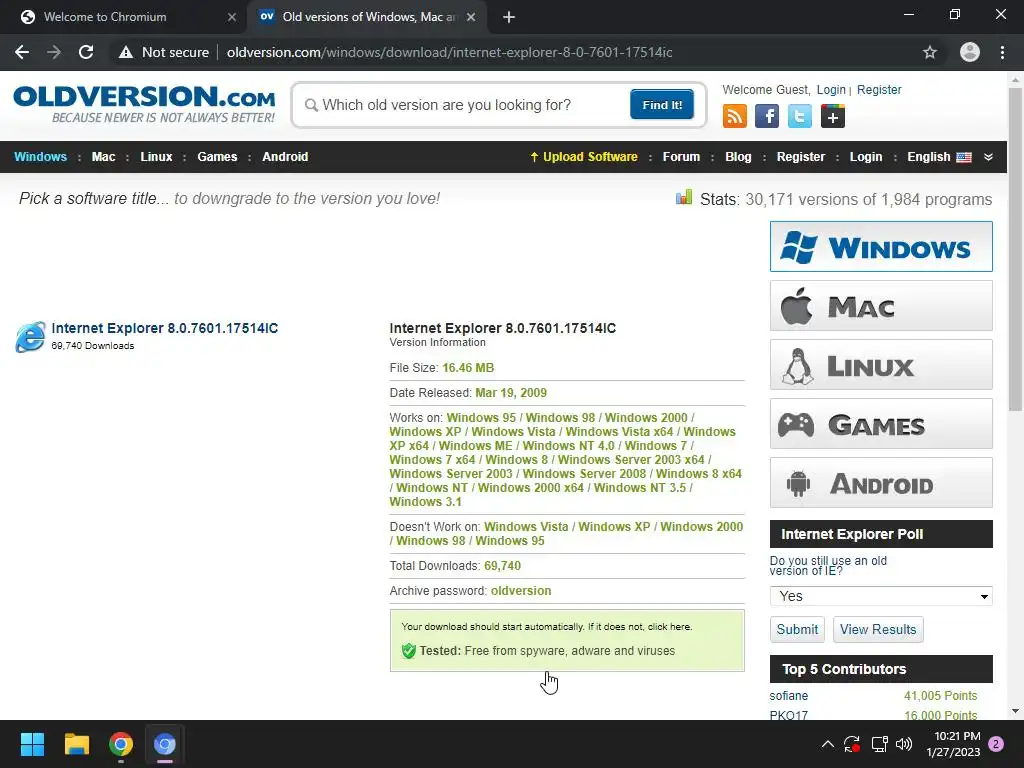Click Login in the black nav bar
This screenshot has width=1024, height=768.
pos(865,157)
